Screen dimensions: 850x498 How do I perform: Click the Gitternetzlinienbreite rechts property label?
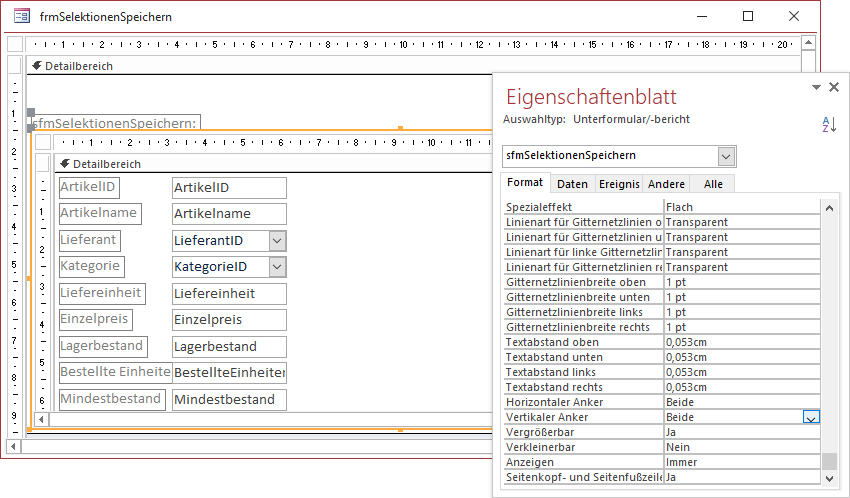coord(578,327)
